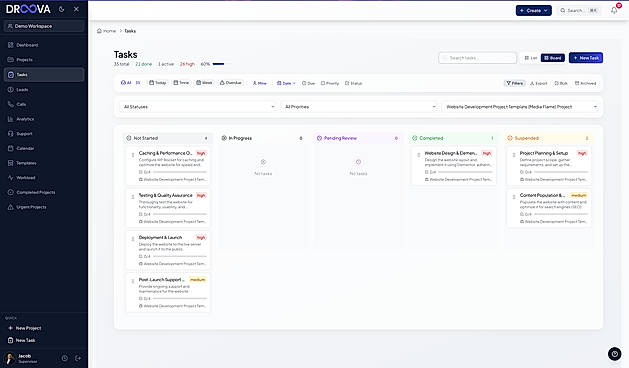Select the Week filter tab
Viewport: 629px width, 368px height.
(204, 83)
